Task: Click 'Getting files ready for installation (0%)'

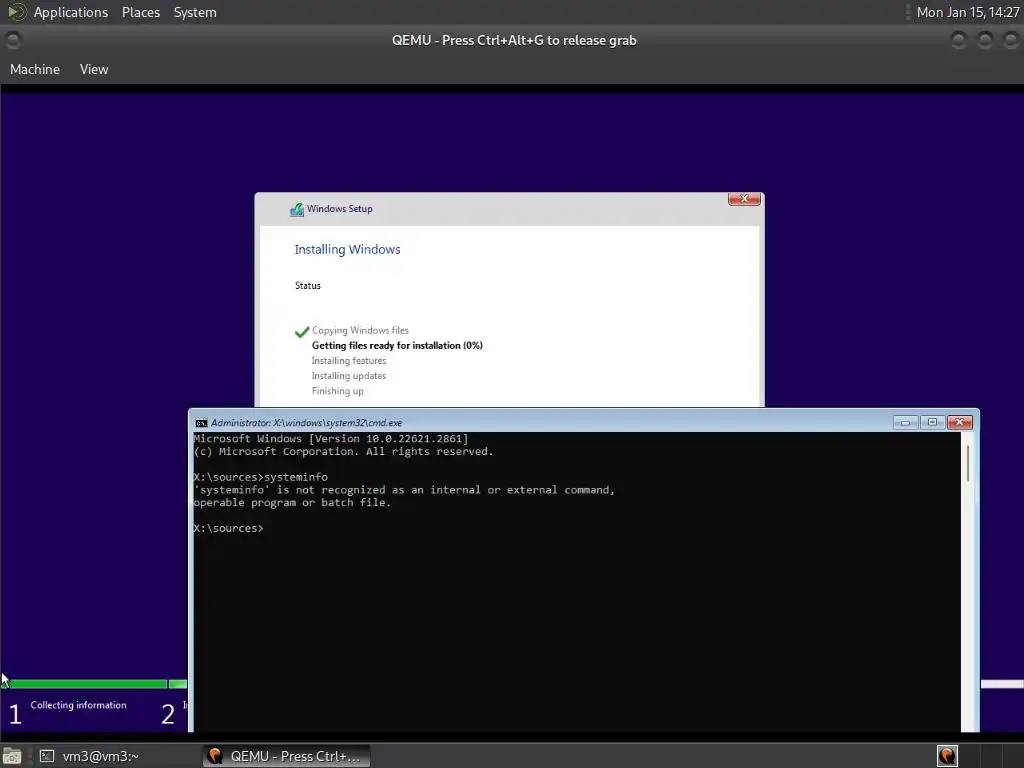Action: [x=397, y=345]
